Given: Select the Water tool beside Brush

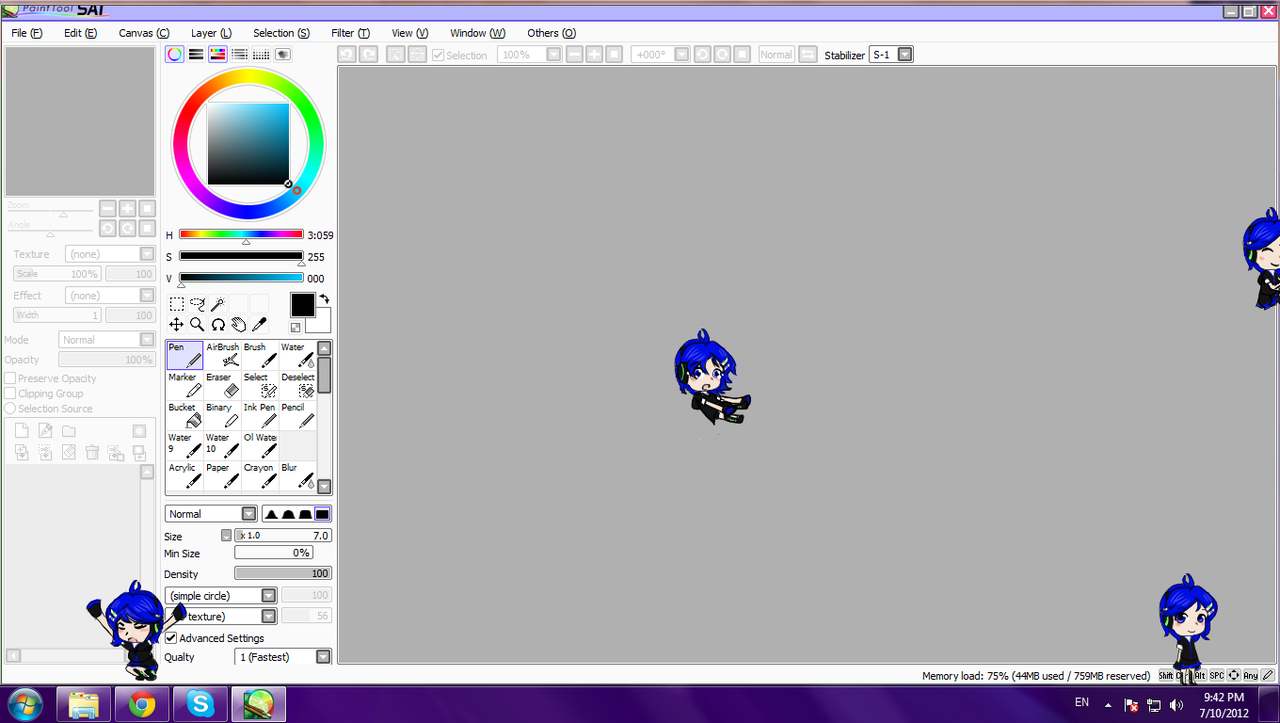Looking at the screenshot, I should coord(298,355).
